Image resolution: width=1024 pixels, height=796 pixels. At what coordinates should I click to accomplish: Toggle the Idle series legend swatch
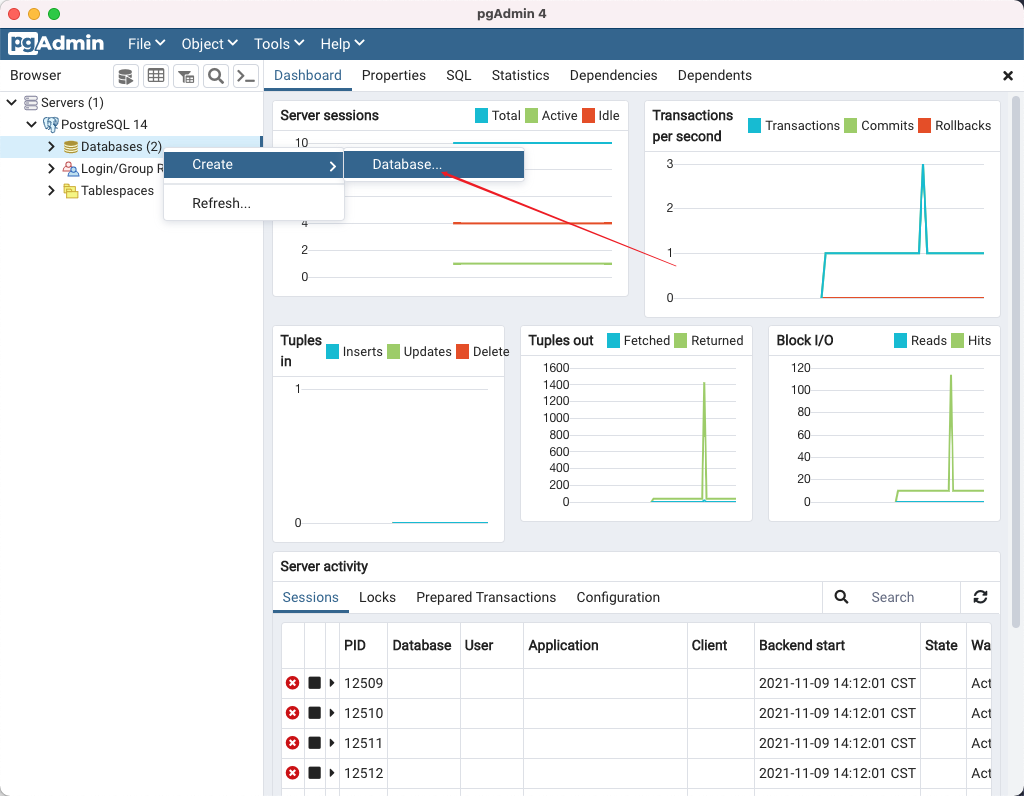[588, 116]
